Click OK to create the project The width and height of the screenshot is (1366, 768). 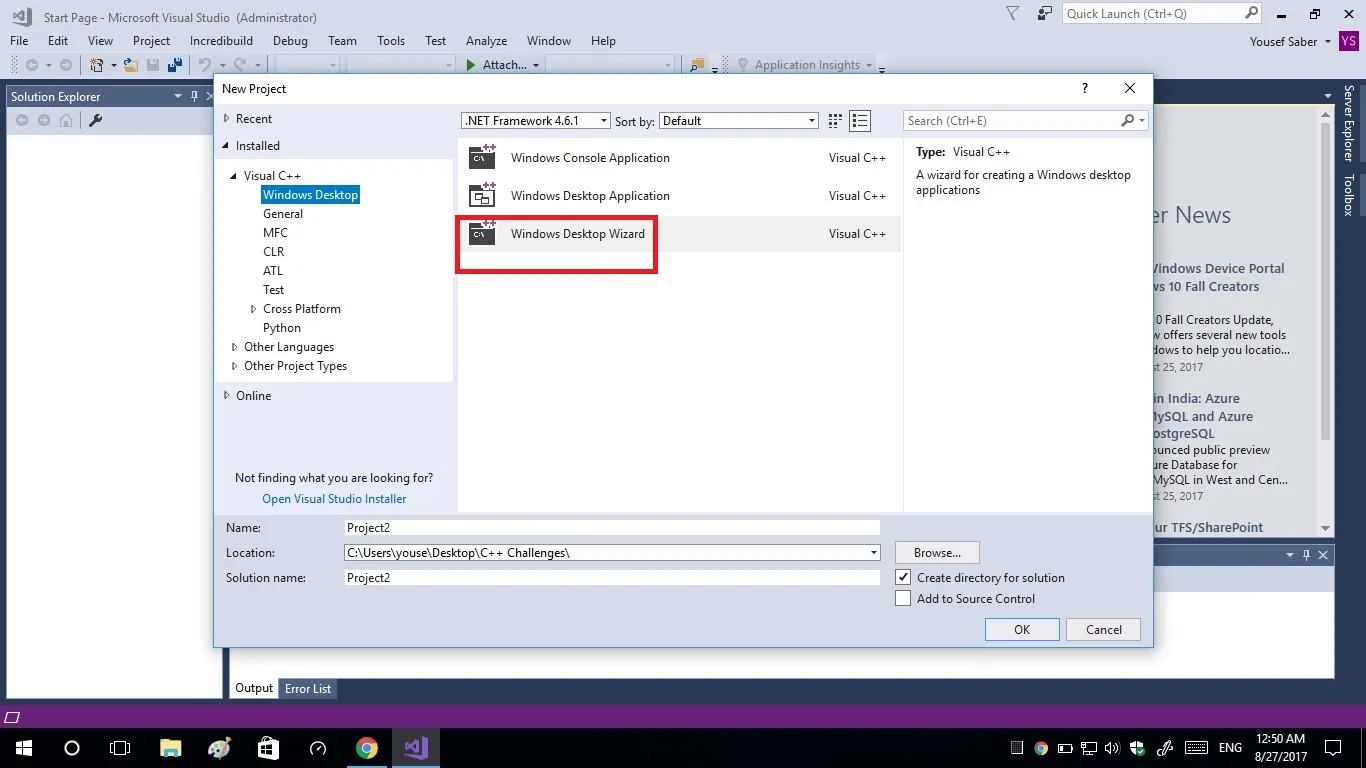(x=1022, y=629)
